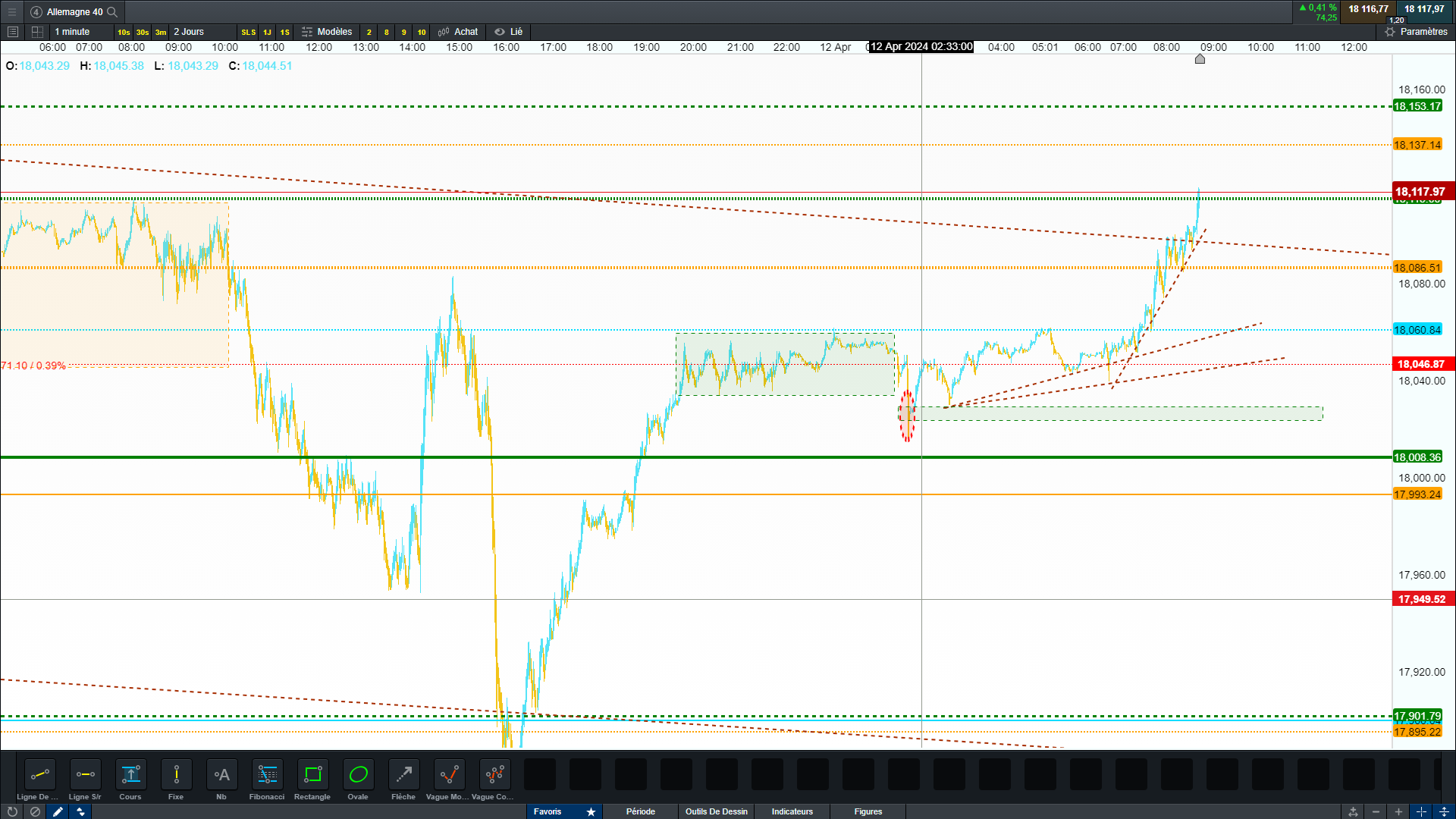
Task: Click the search magnifier next to Allemagne 40
Action: click(112, 12)
